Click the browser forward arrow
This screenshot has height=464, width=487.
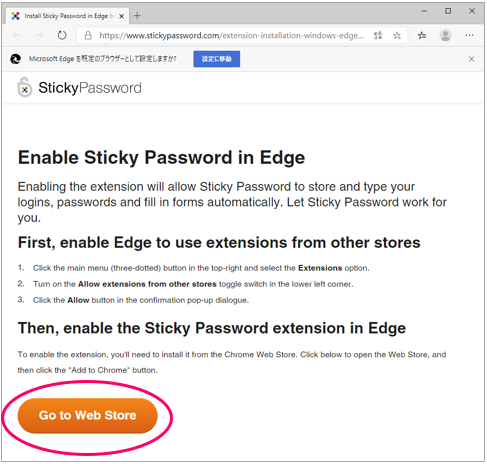coord(39,35)
